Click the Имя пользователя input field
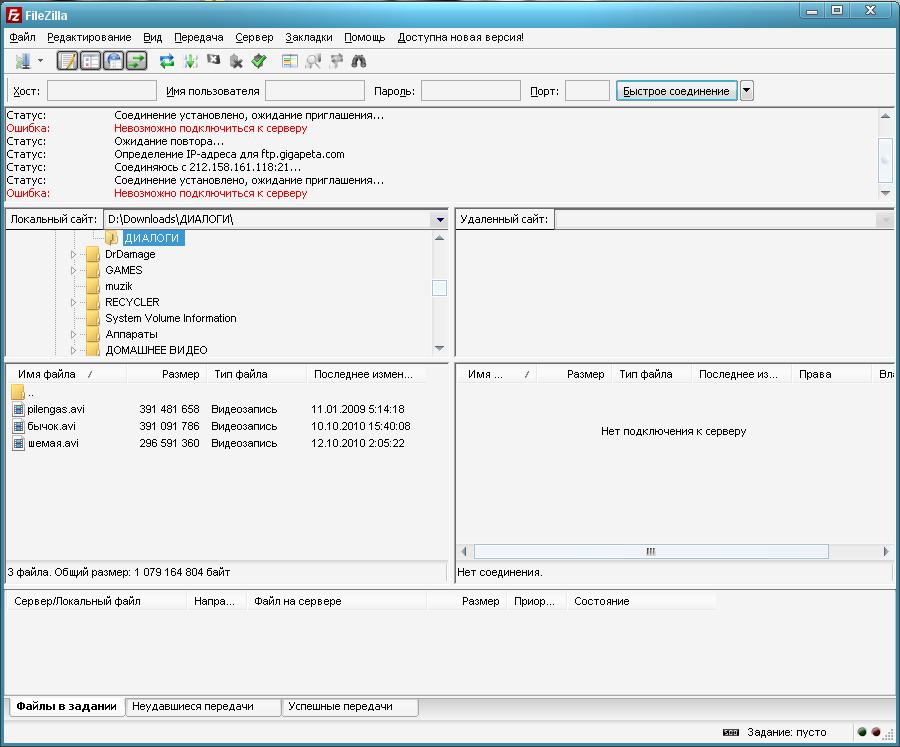 tap(315, 91)
